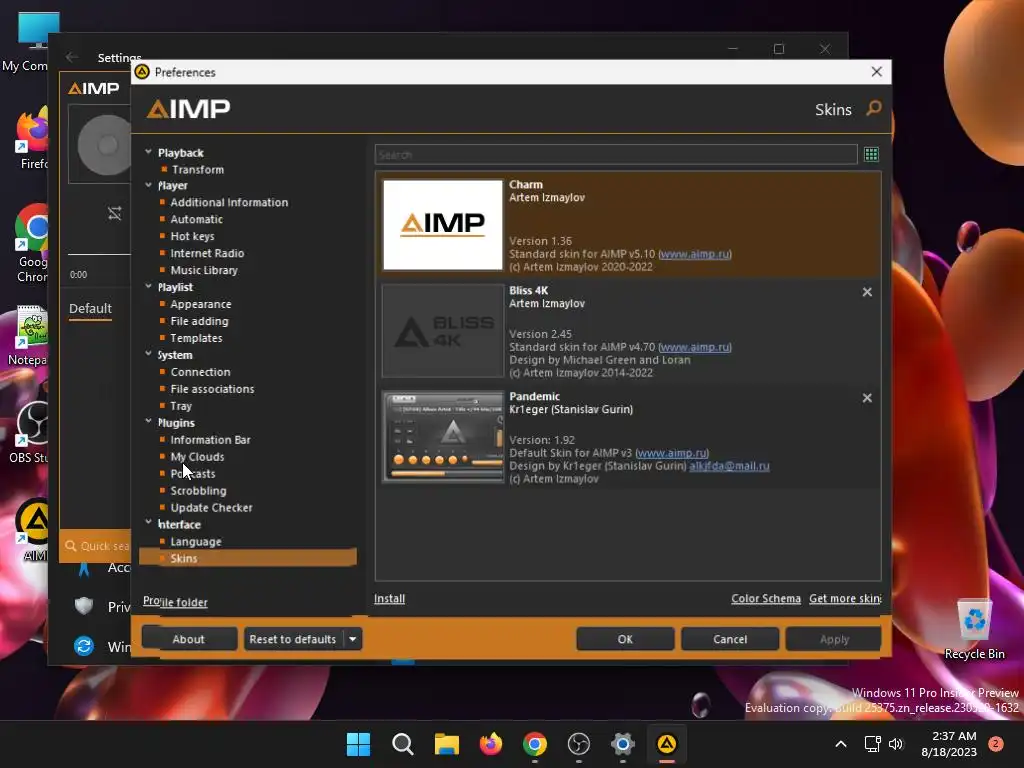Close the Preferences dialog
This screenshot has width=1024, height=768.
click(x=876, y=72)
